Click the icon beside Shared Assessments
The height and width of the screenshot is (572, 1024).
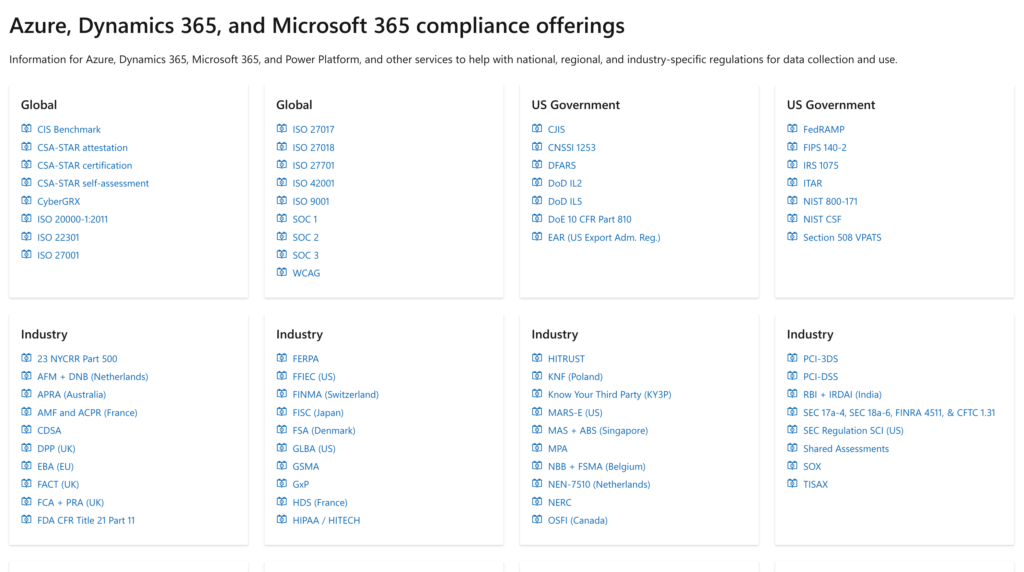point(792,448)
